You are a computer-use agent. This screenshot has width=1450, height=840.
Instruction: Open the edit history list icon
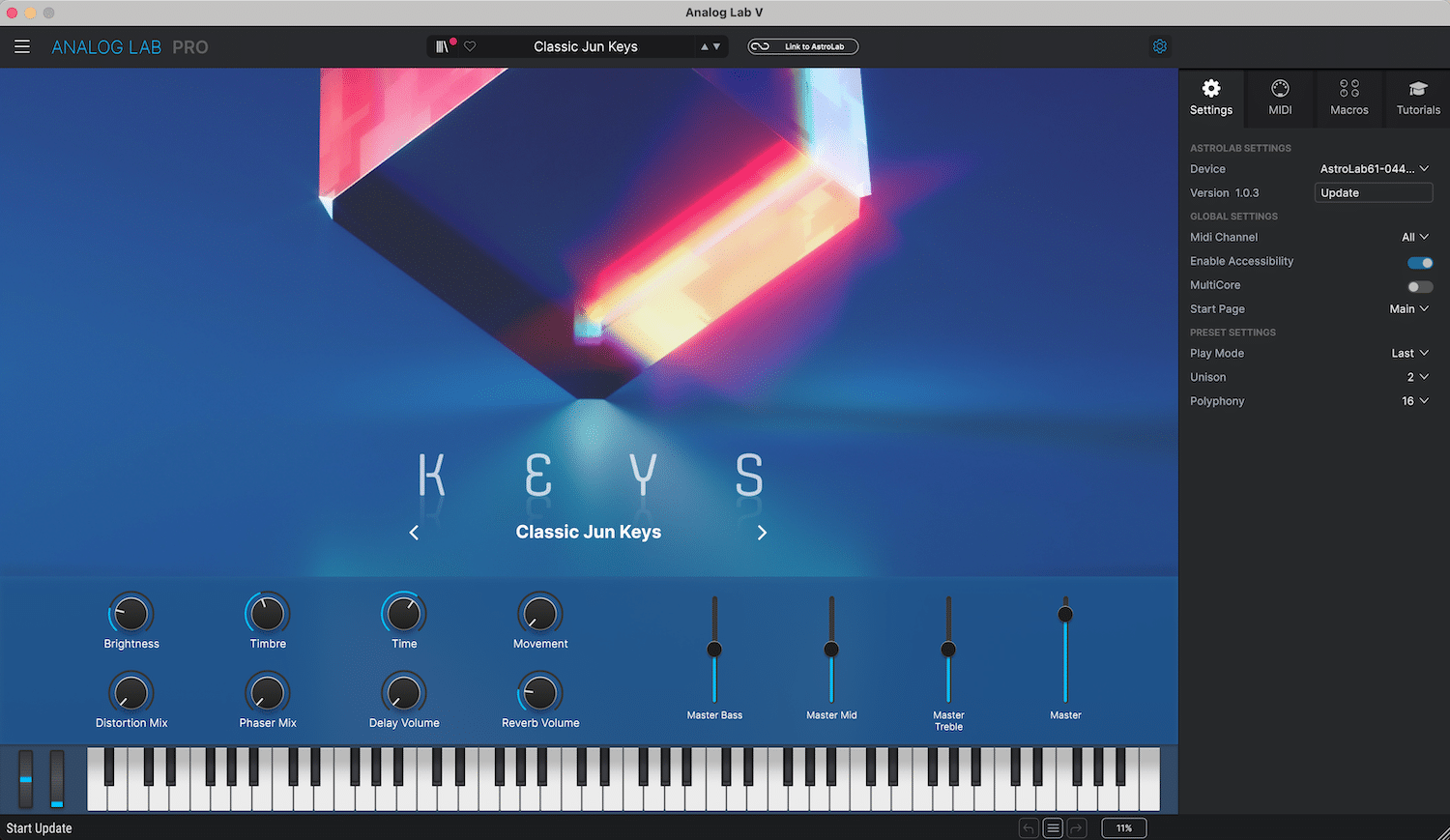pos(1053,828)
